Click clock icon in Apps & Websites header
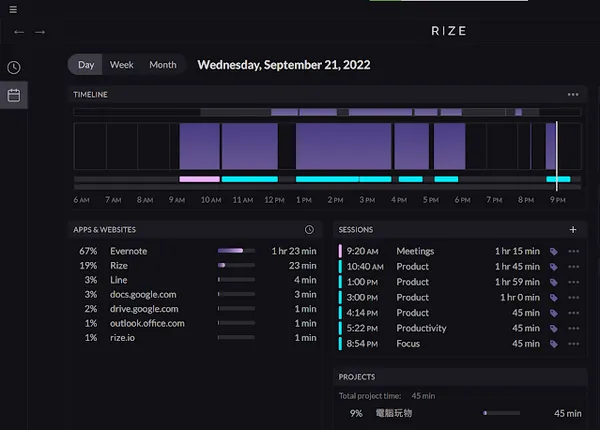Image resolution: width=600 pixels, height=430 pixels. [309, 230]
